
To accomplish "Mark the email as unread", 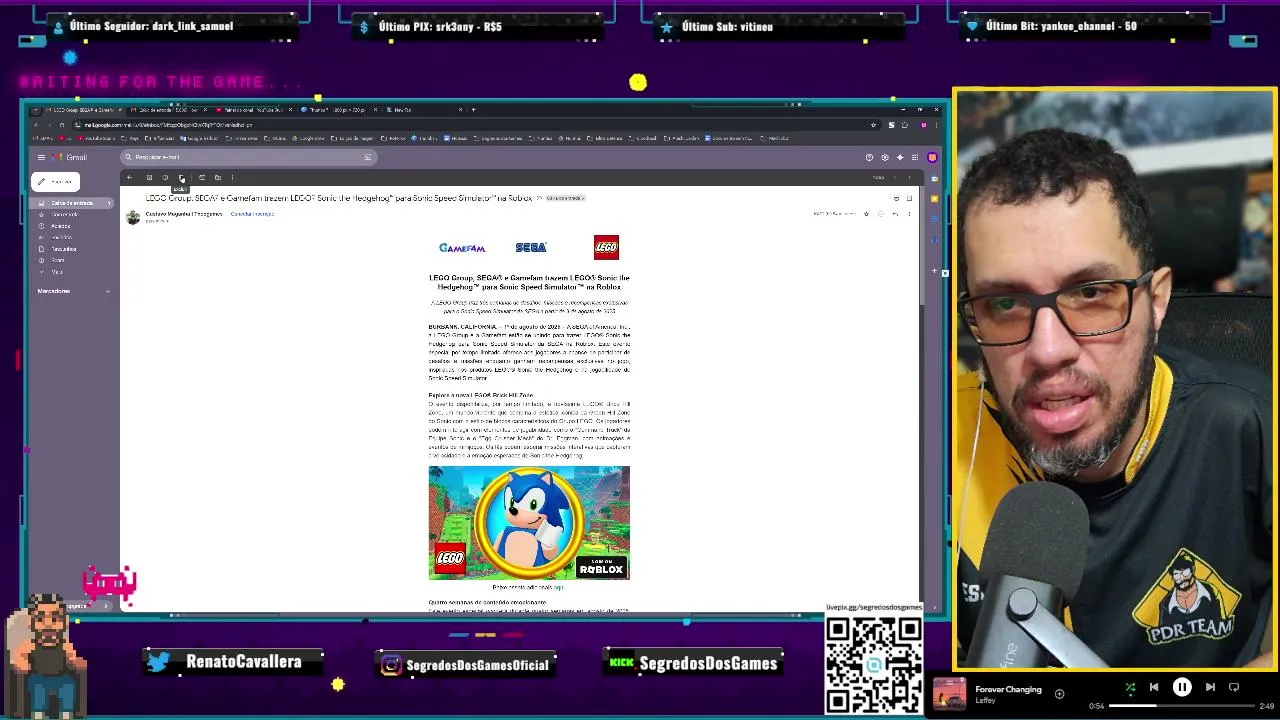I will point(201,177).
